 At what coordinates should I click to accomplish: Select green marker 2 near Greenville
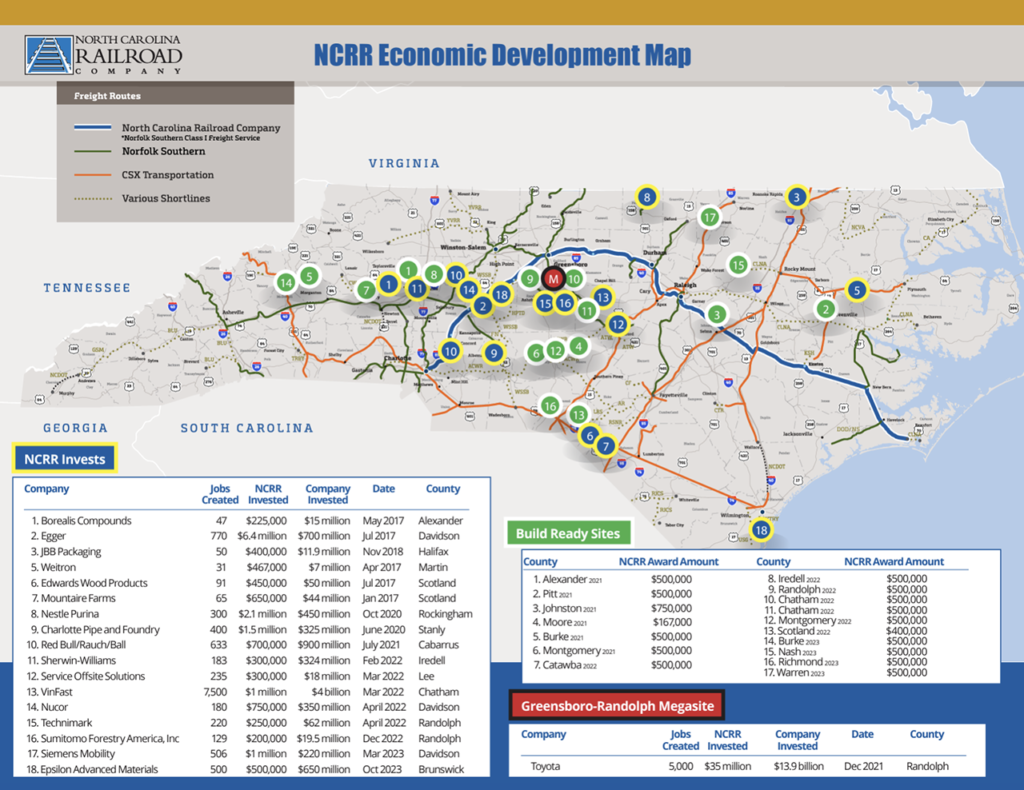pyautogui.click(x=825, y=309)
